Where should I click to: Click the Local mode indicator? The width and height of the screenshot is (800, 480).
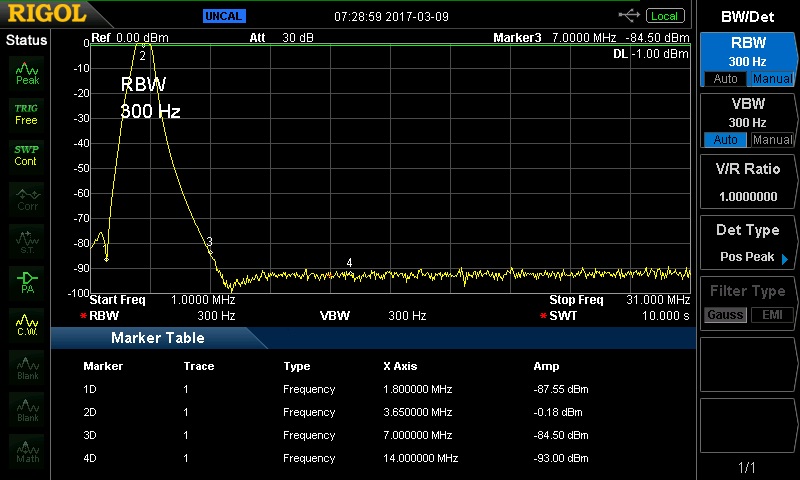click(x=664, y=16)
